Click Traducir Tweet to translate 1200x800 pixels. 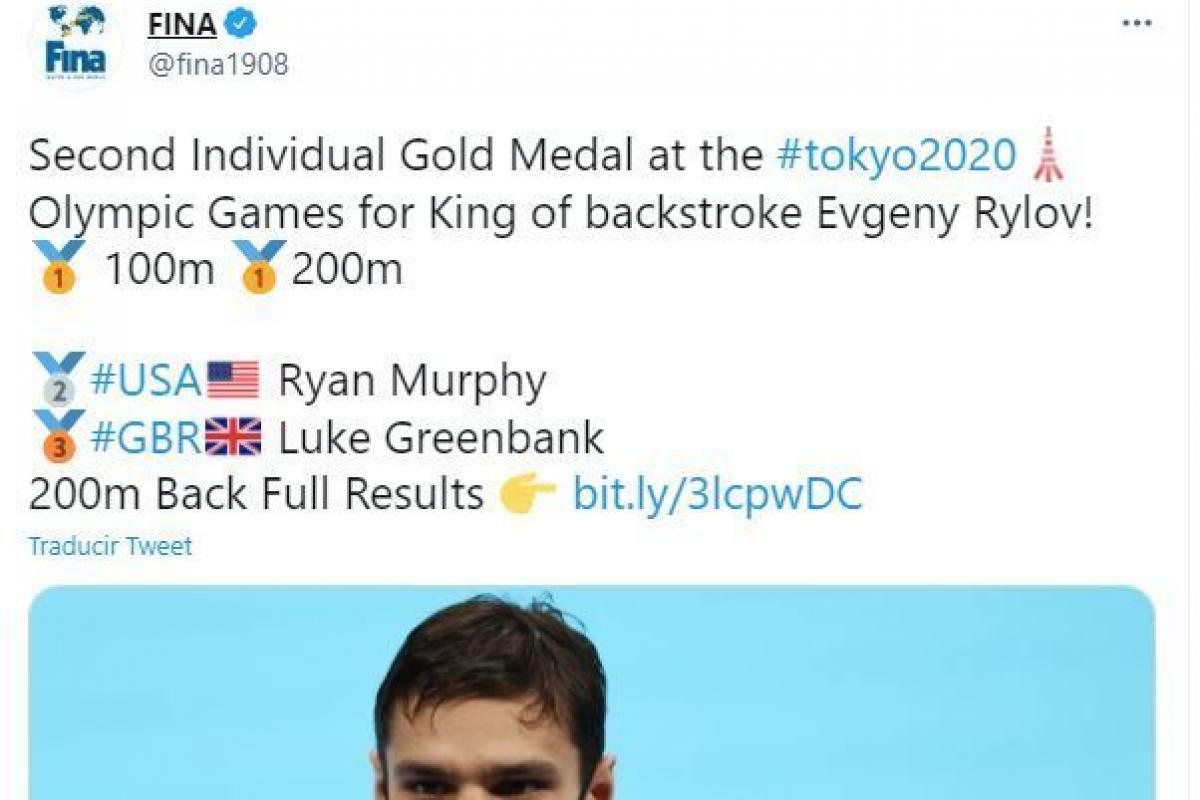pyautogui.click(x=110, y=546)
